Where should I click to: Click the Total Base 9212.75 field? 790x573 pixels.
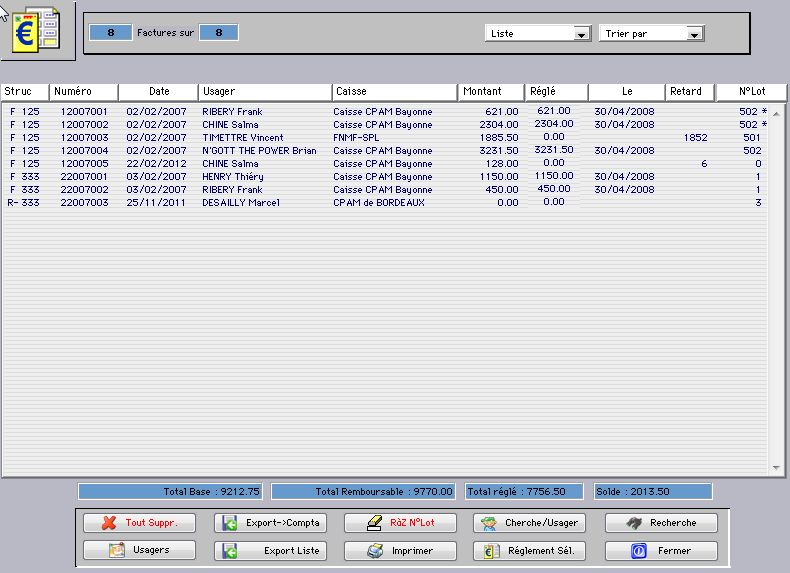(170, 491)
